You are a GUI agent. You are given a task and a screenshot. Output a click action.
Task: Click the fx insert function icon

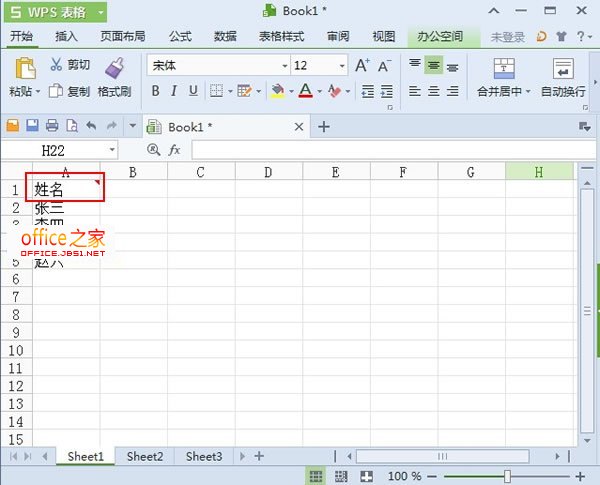(174, 150)
